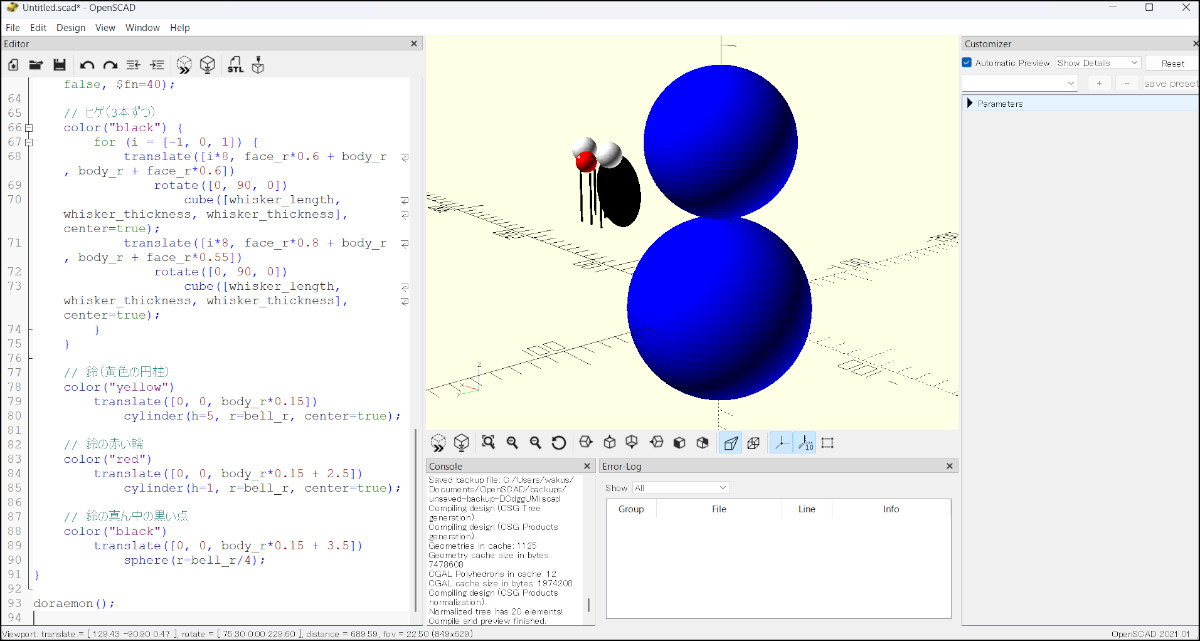Click the sphere(r=bell_r/4); code line
1200x641 pixels.
195,561
